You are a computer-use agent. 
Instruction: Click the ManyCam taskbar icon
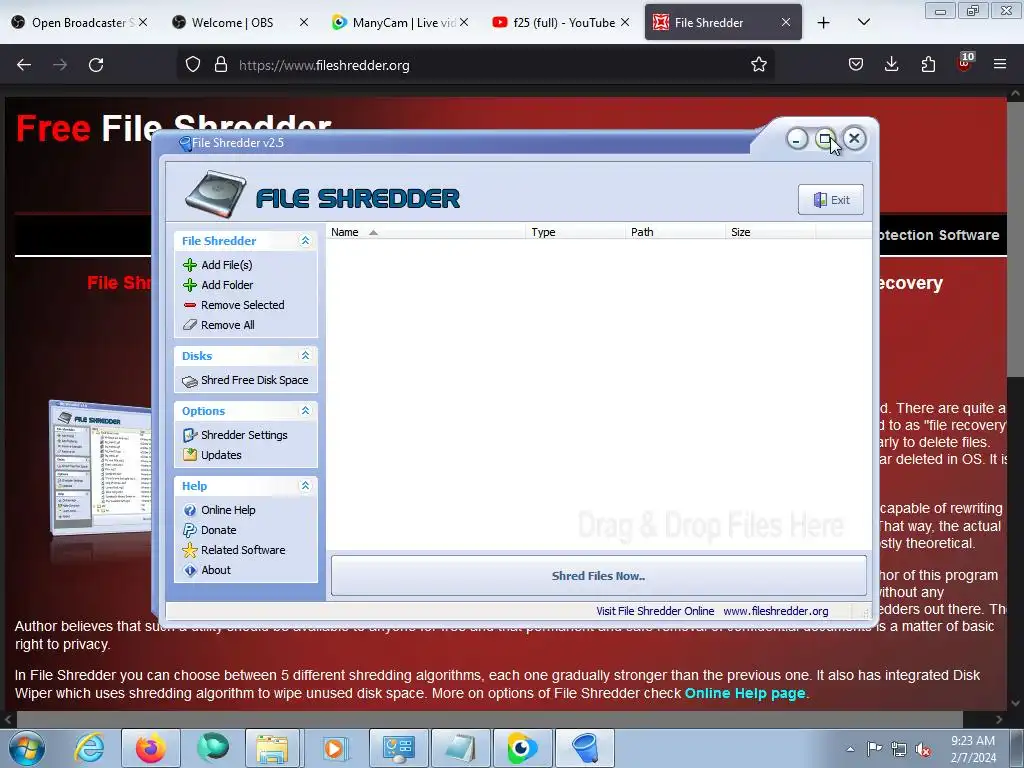coord(522,748)
